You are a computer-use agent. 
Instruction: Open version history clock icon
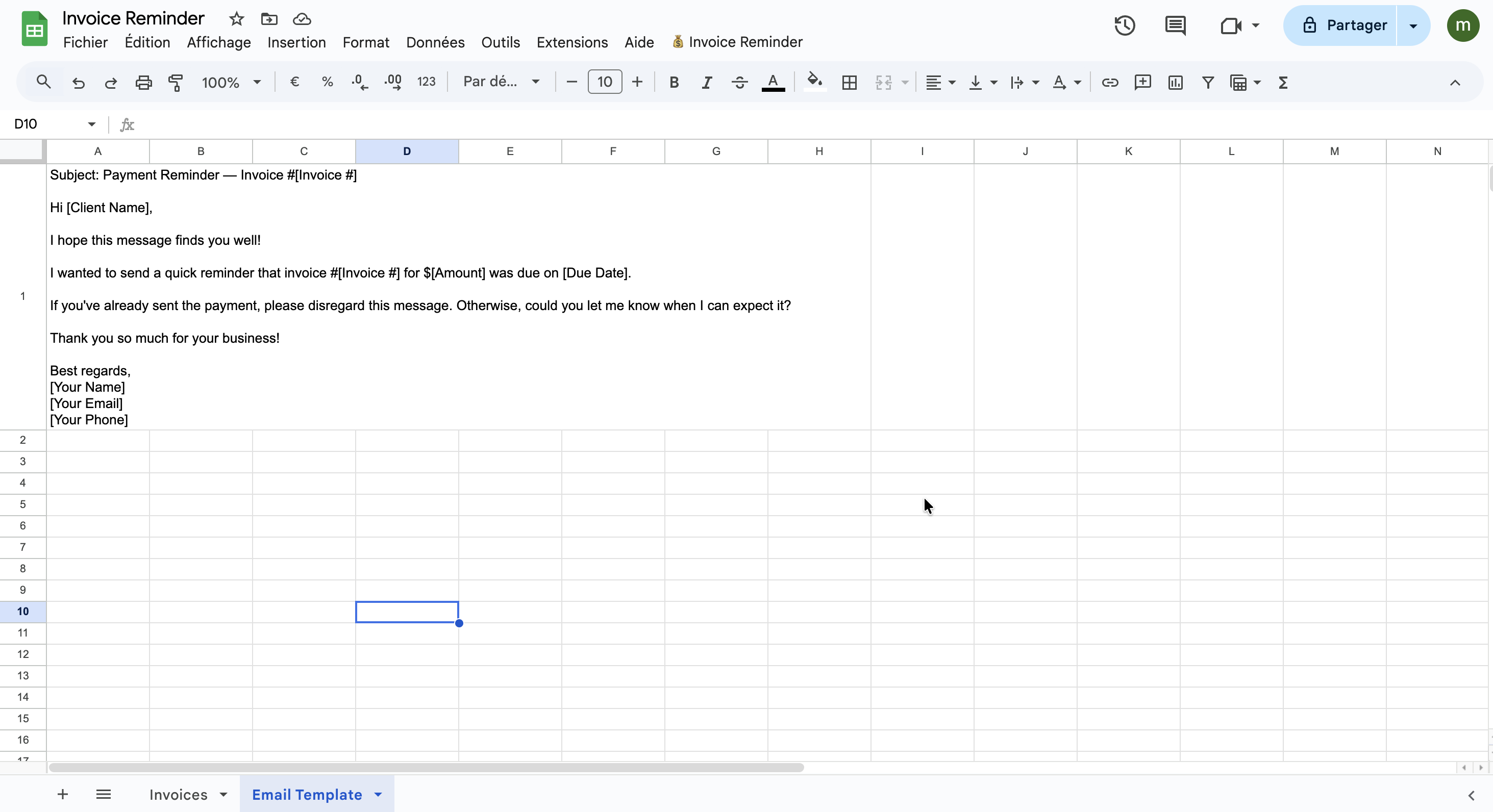1125,26
